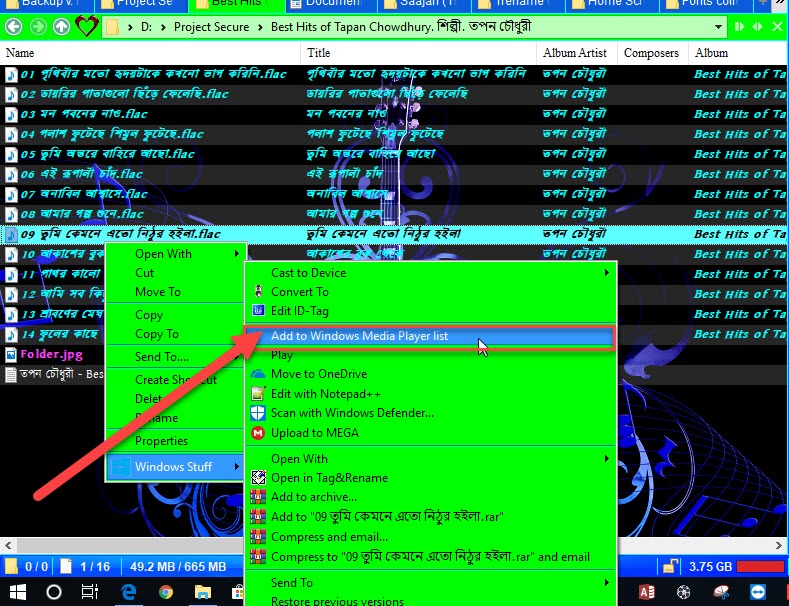The height and width of the screenshot is (606, 789).
Task: Click WinRAR icon beside Add to archive
Action: click(x=258, y=497)
